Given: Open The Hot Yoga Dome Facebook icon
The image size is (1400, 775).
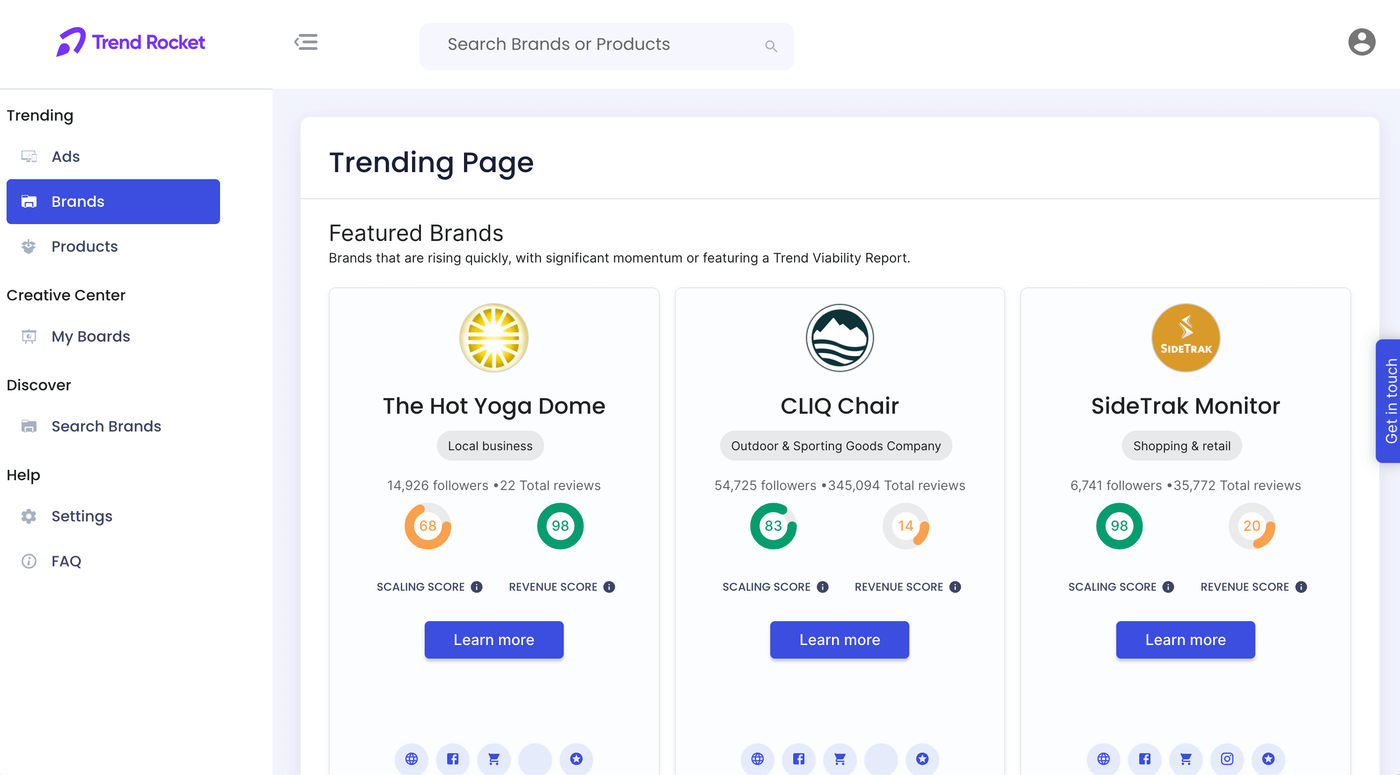Looking at the screenshot, I should tap(453, 759).
